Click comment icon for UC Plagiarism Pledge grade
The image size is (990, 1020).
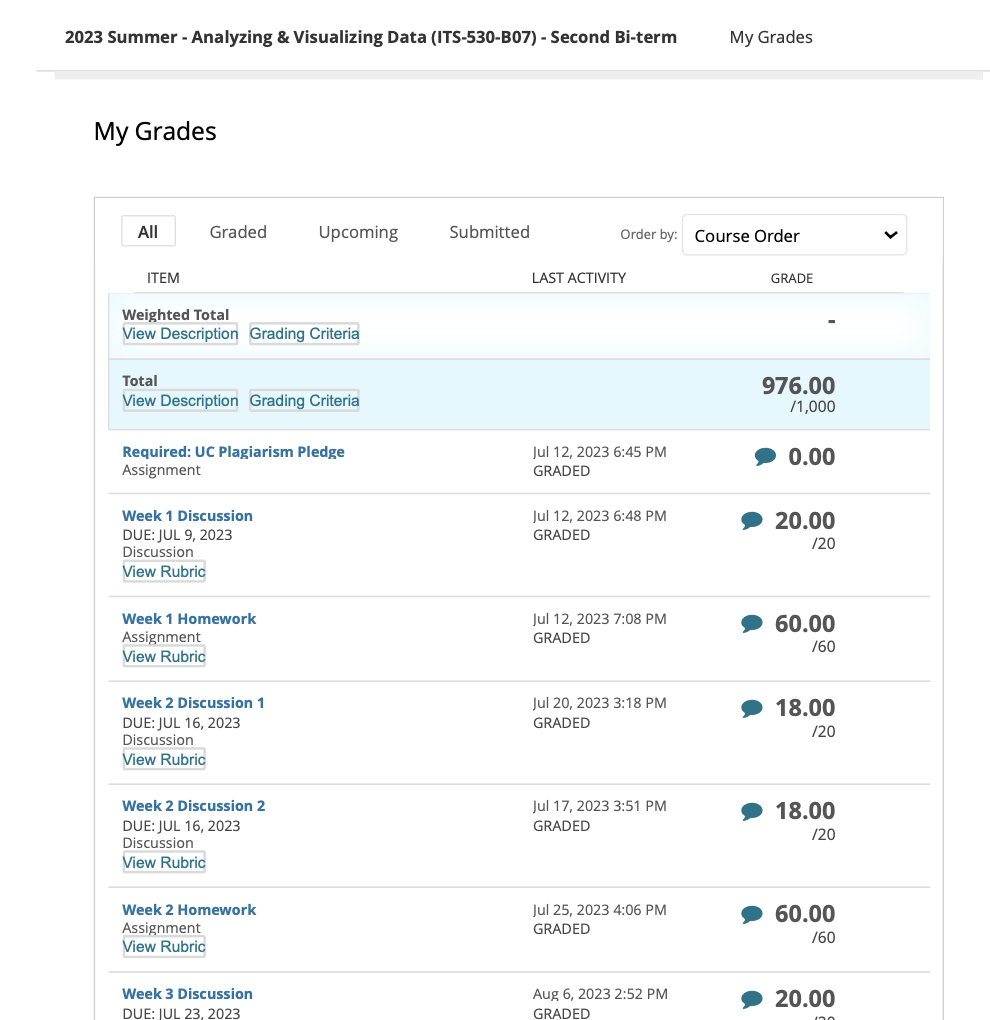pos(765,457)
